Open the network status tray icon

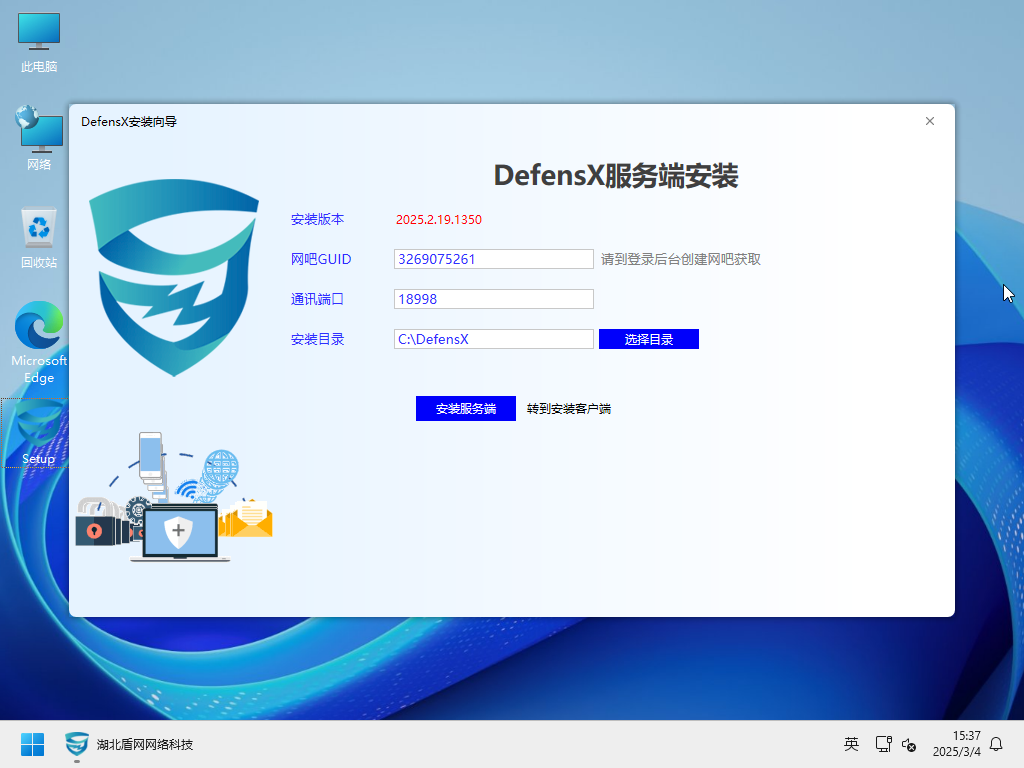point(883,744)
